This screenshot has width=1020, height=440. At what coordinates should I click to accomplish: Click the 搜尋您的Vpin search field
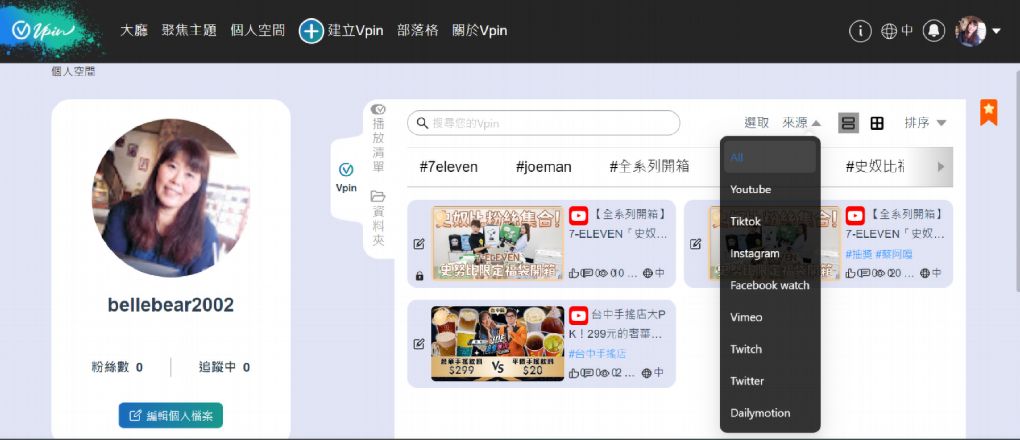click(x=543, y=123)
